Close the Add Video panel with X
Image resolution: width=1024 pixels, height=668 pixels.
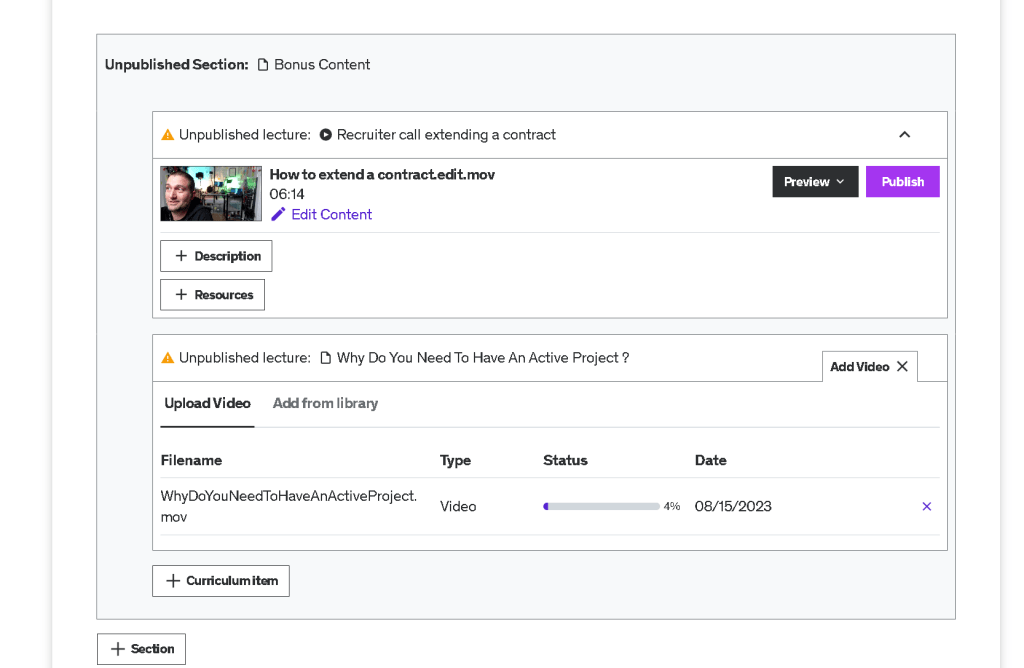[x=903, y=366]
